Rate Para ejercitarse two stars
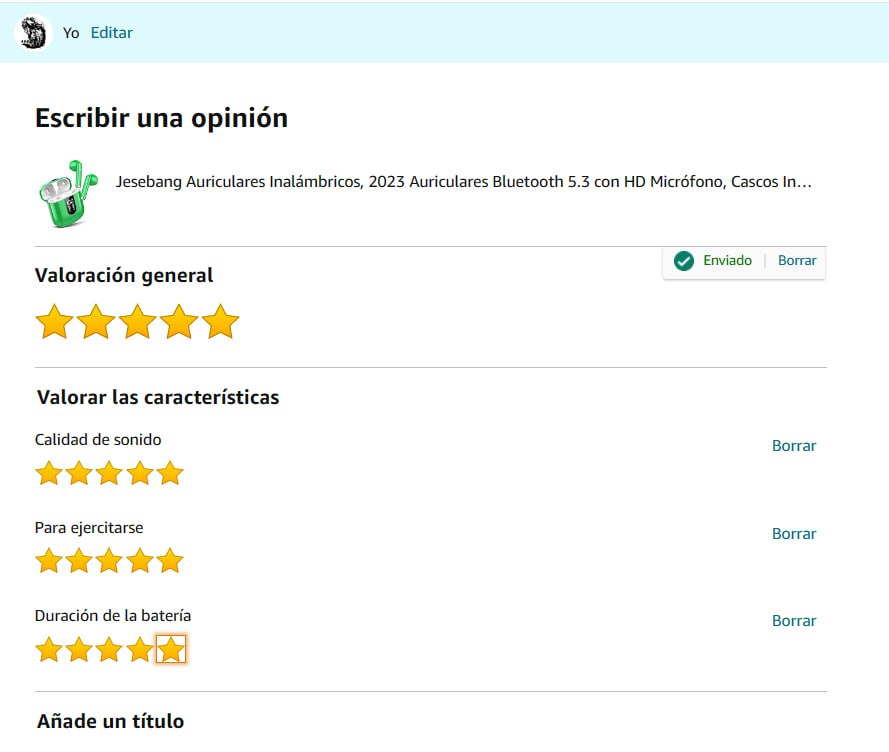The height and width of the screenshot is (752, 889). (79, 561)
